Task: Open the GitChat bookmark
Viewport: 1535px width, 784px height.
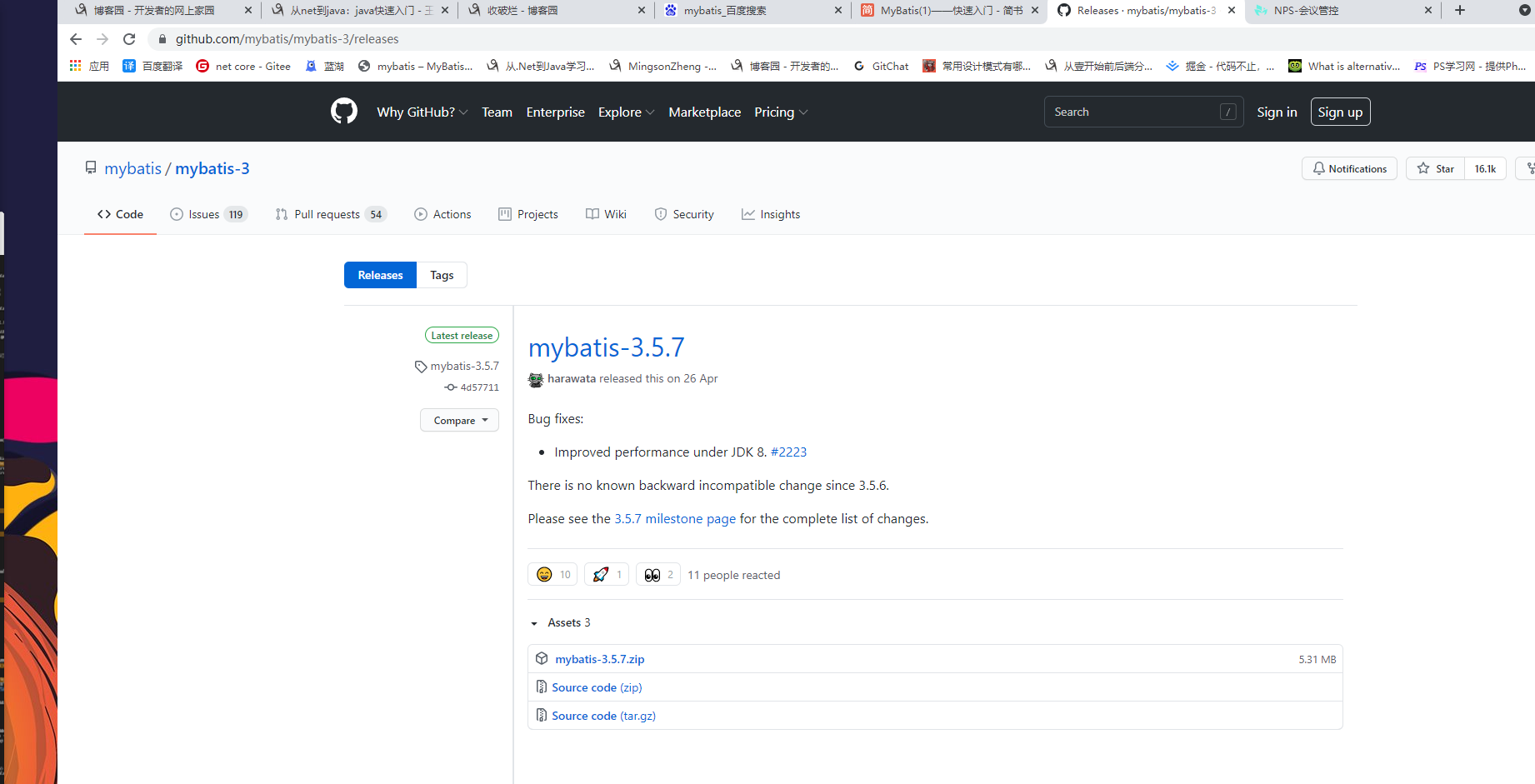Action: coord(881,66)
